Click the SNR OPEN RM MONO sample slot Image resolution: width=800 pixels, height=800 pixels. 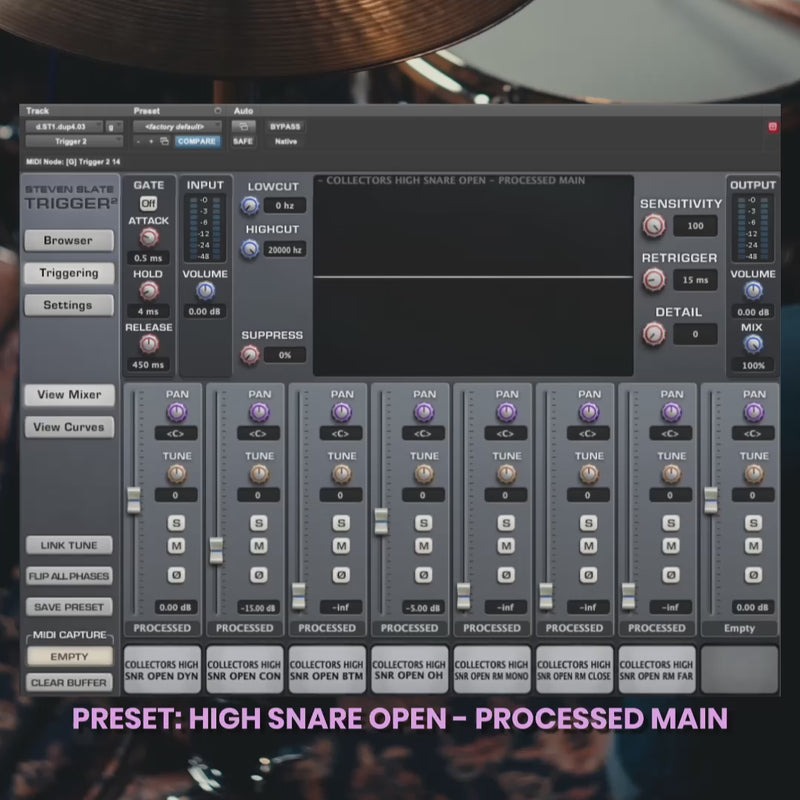491,670
